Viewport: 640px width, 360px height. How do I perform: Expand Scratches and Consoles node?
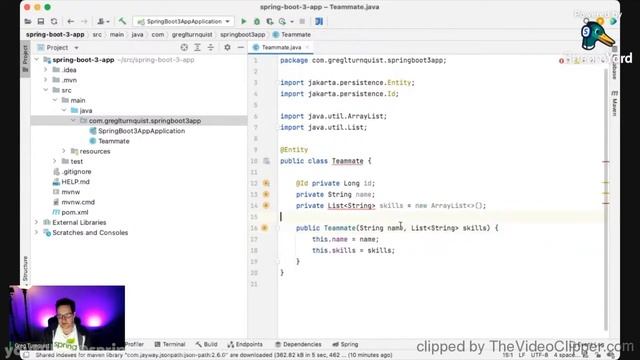(37, 233)
